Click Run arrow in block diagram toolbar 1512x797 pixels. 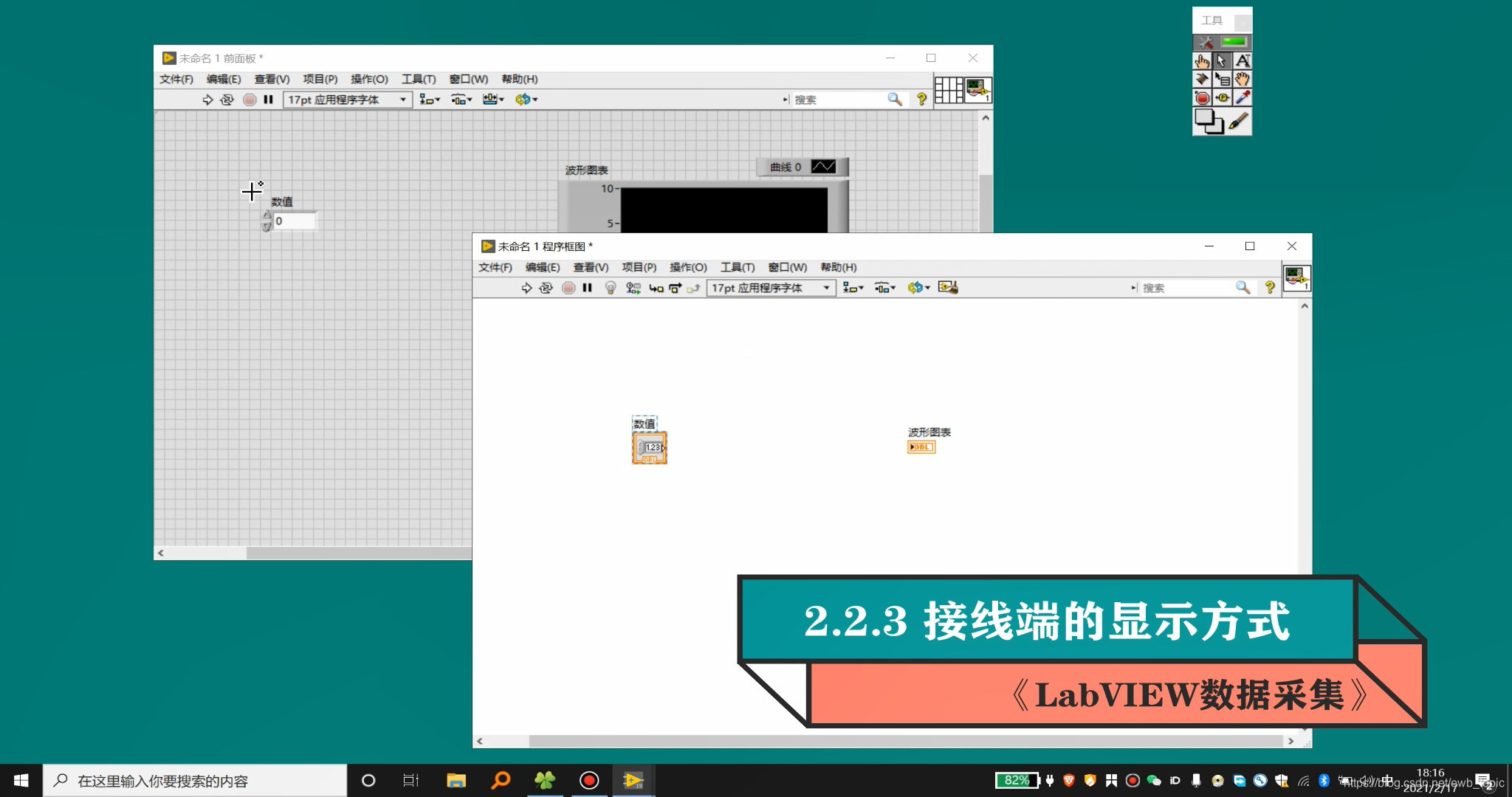tap(526, 288)
